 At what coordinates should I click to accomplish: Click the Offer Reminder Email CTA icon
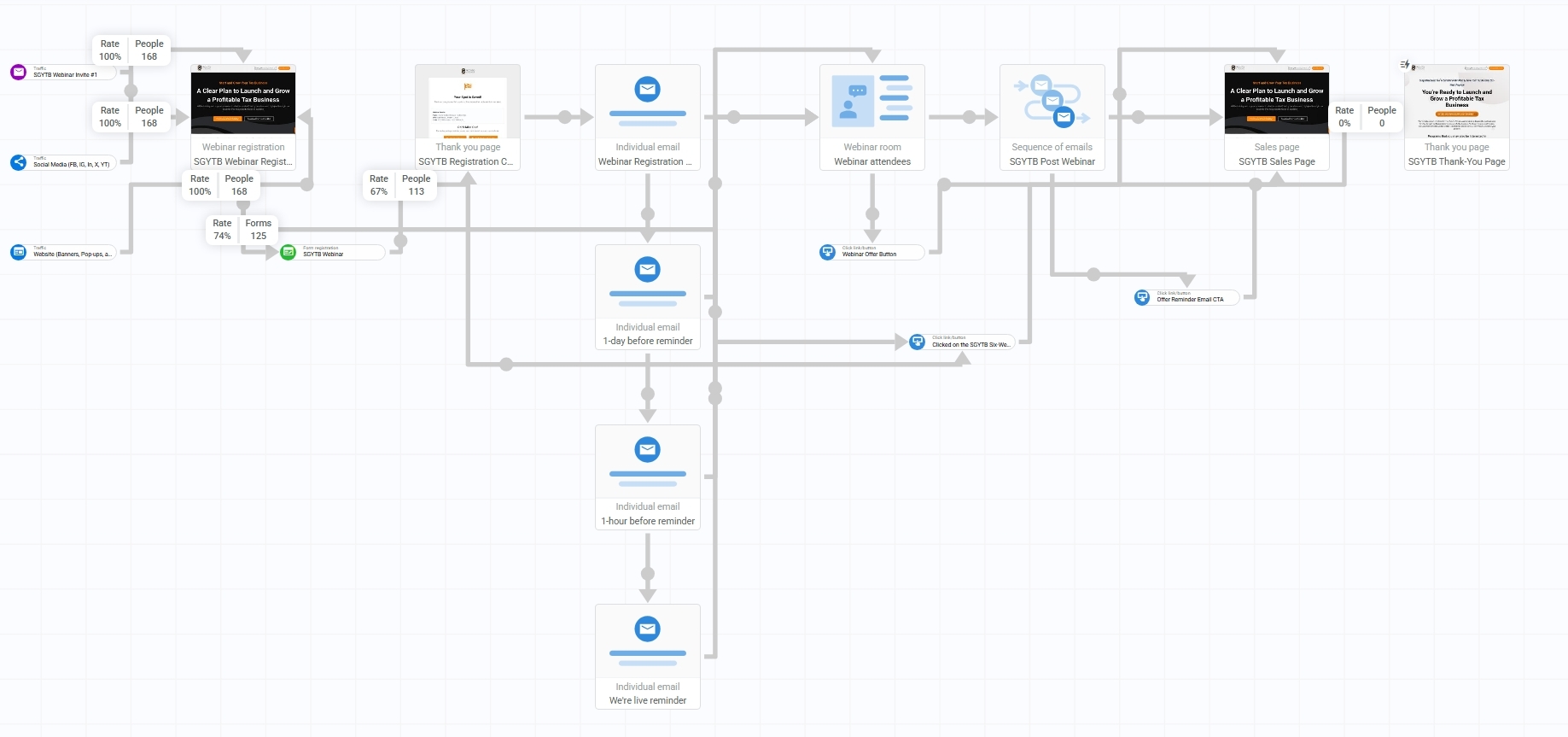(1142, 297)
